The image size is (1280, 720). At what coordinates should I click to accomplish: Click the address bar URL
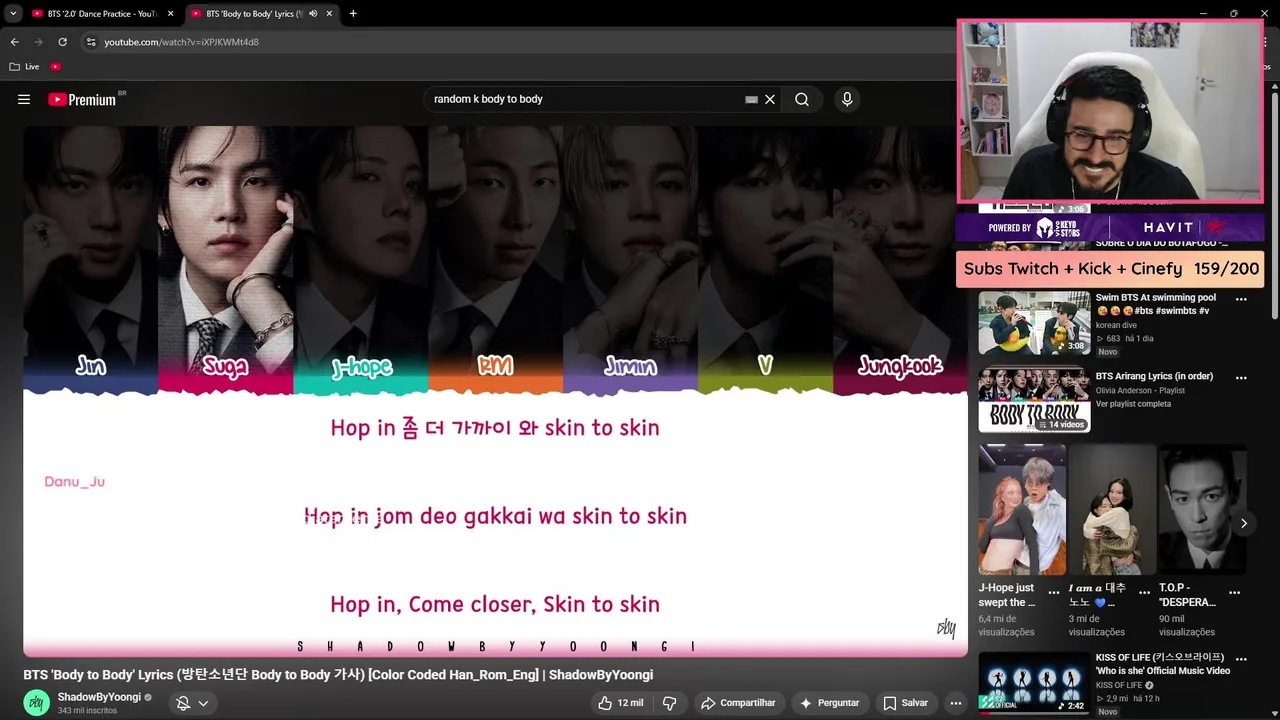click(x=181, y=42)
